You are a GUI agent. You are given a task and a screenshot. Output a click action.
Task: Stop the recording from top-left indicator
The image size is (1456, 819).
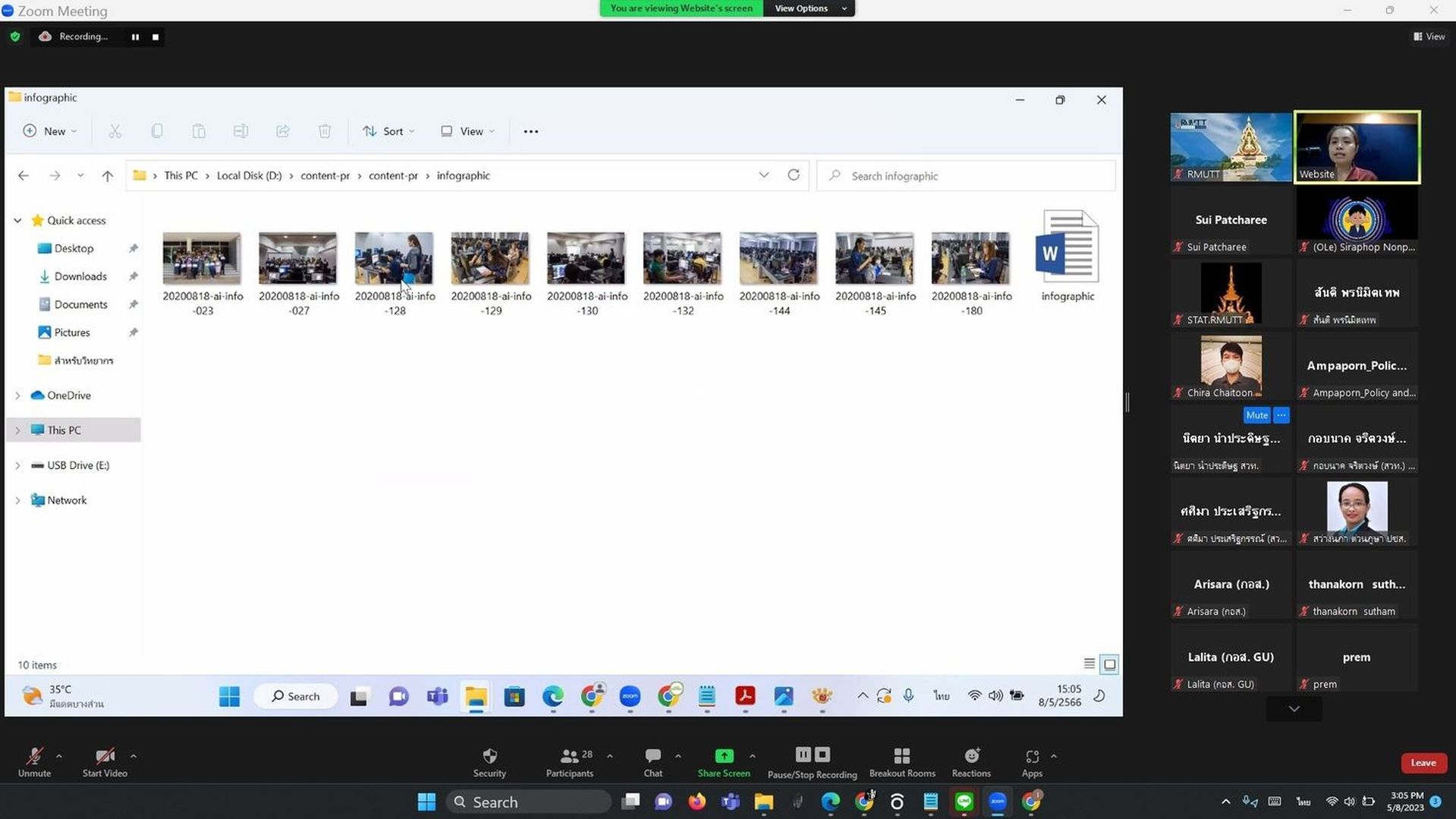(x=156, y=36)
